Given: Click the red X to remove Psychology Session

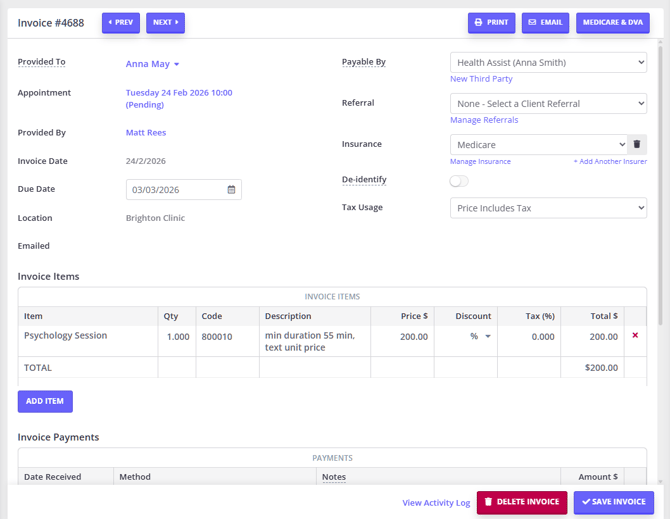Looking at the screenshot, I should 635,336.
